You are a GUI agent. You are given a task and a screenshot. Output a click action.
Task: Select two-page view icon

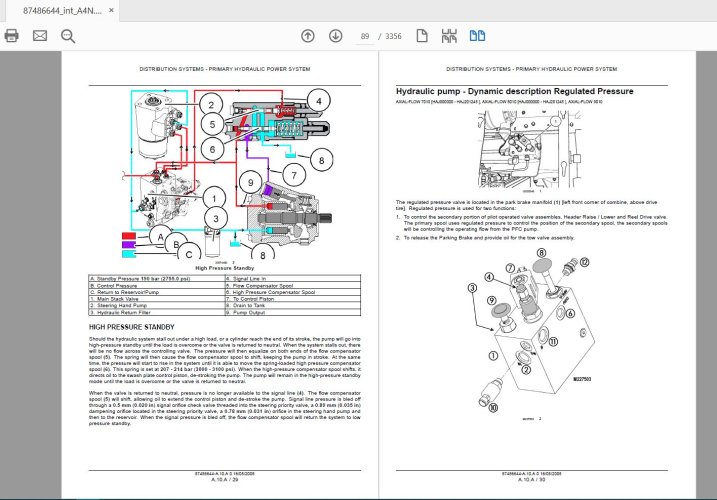[477, 36]
